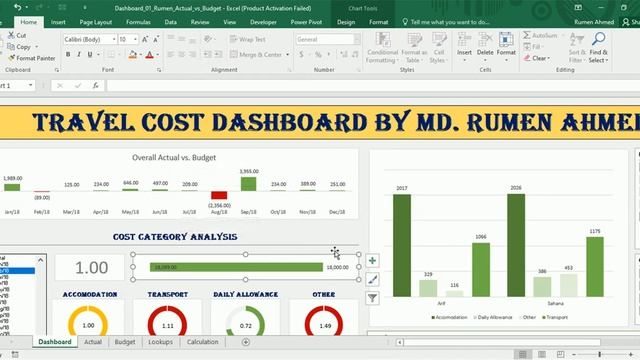Apply the fill color bucket

(x=133, y=54)
